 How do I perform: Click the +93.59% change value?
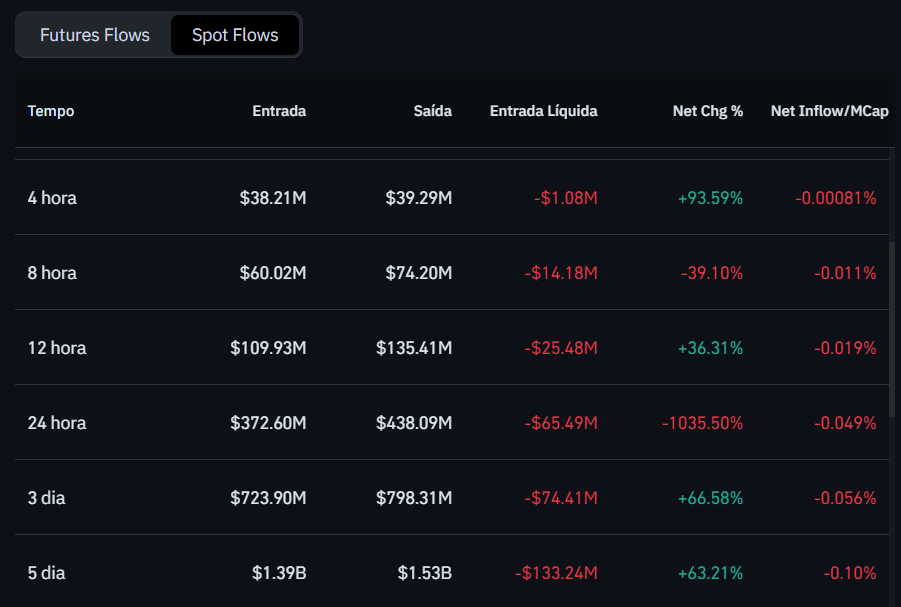pos(708,198)
